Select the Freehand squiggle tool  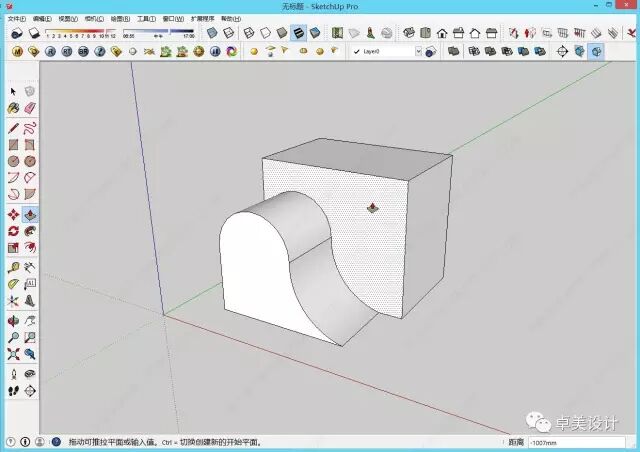tap(30, 129)
